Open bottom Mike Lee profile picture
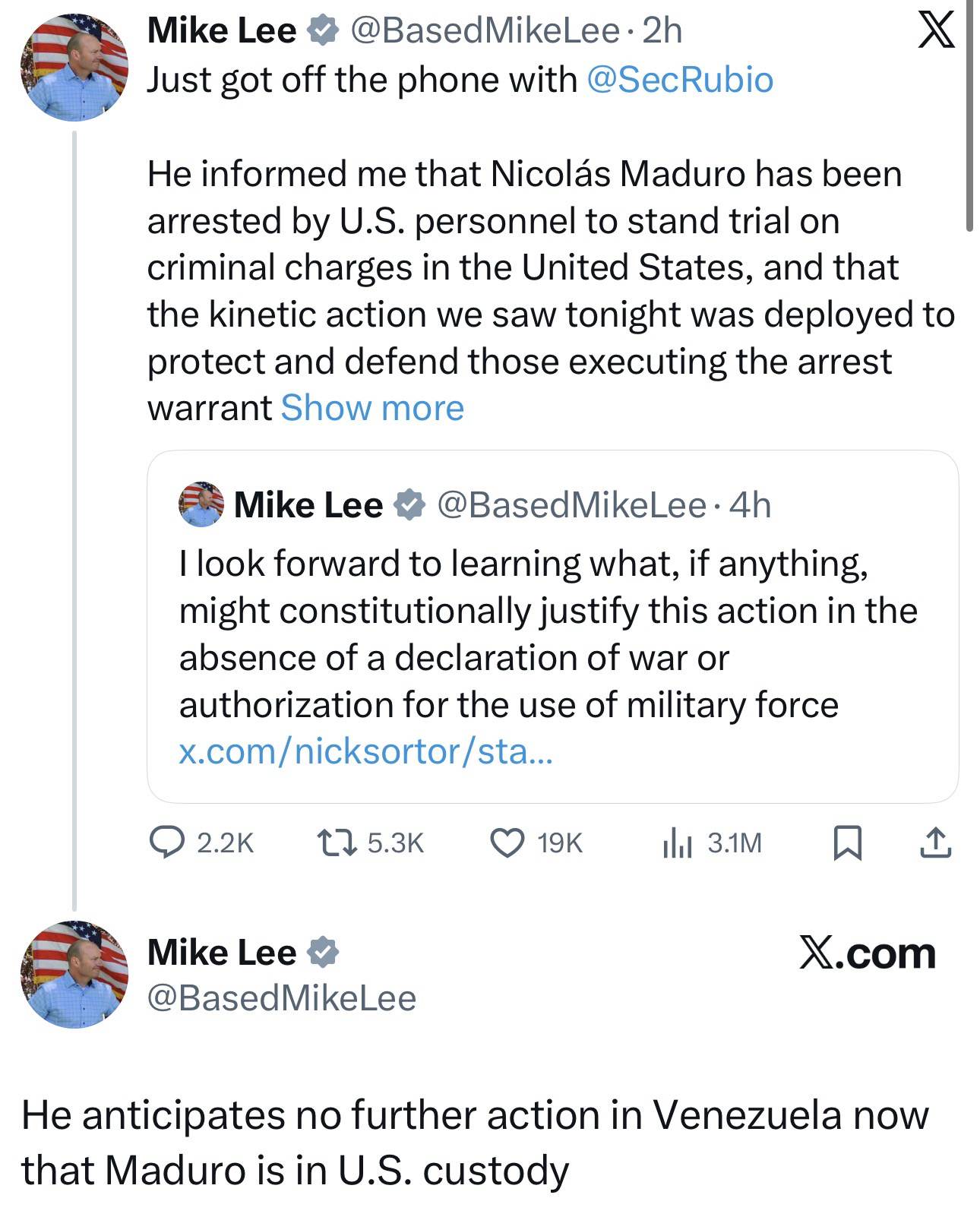The width and height of the screenshot is (980, 1217). [x=74, y=974]
